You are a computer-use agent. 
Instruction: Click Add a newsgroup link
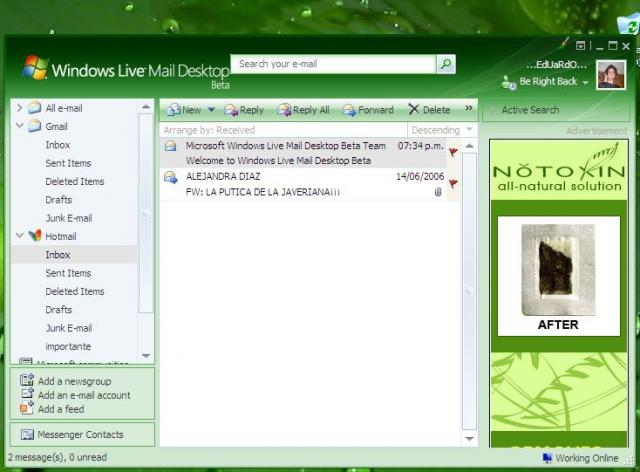(x=75, y=381)
